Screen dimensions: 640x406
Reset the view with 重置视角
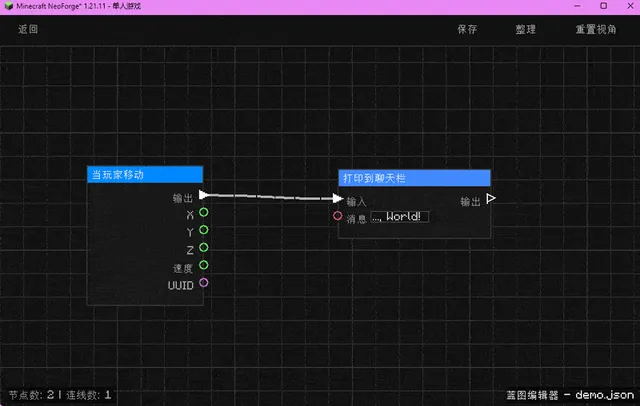(596, 29)
